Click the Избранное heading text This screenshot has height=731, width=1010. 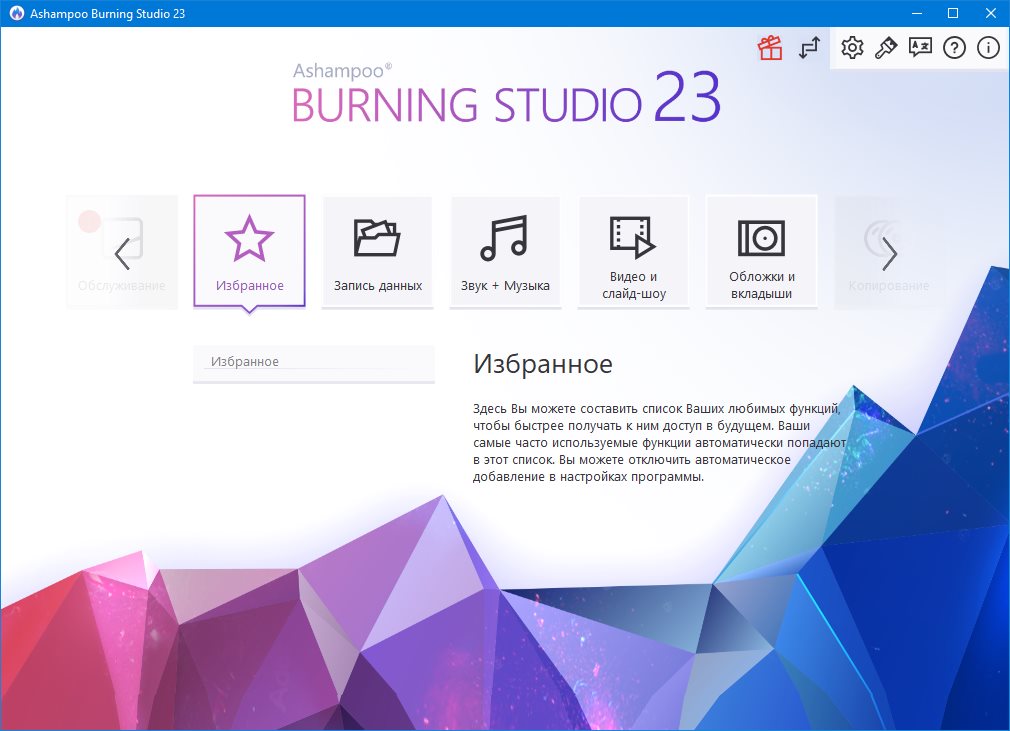click(x=543, y=365)
